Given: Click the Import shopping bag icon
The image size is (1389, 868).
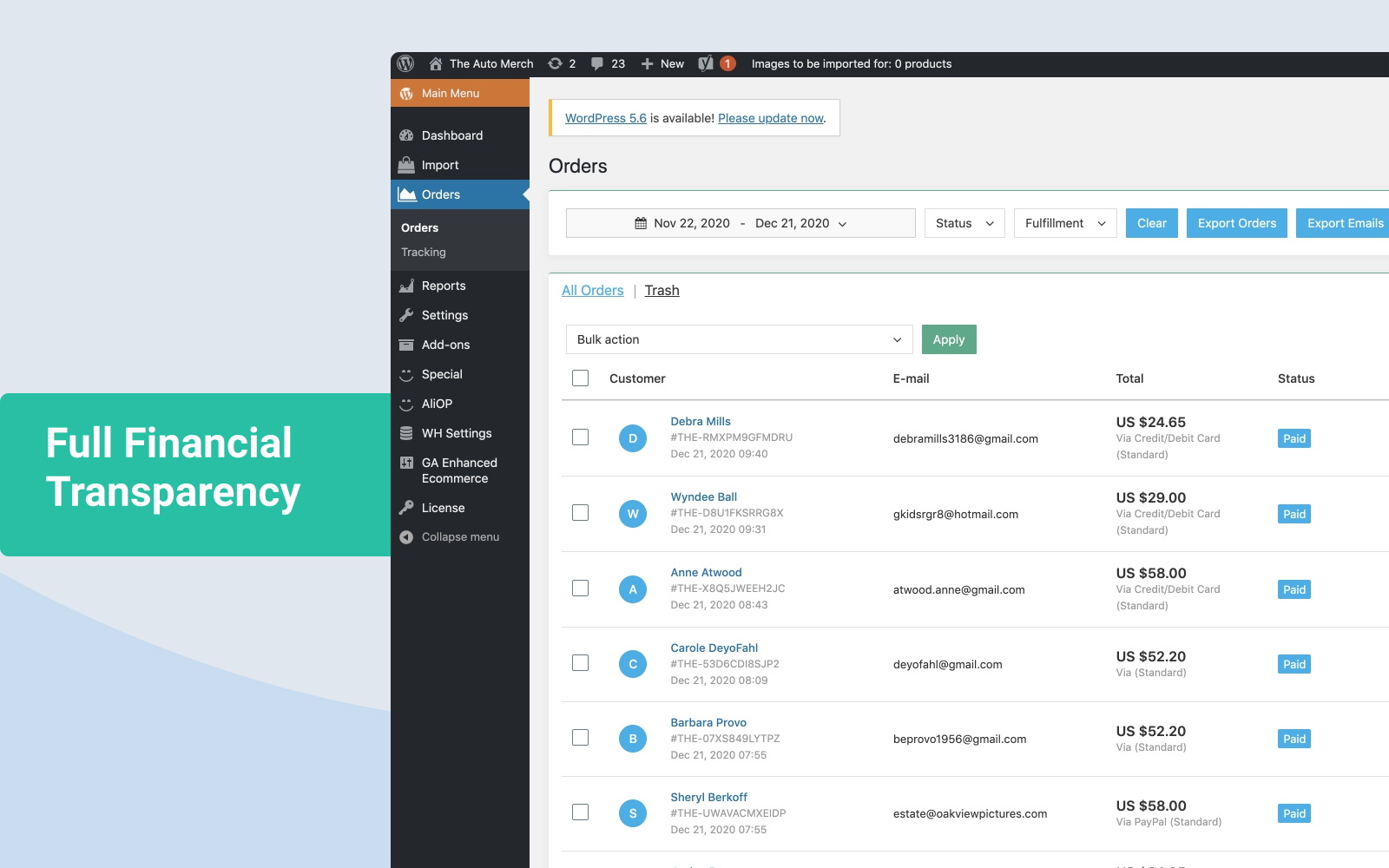Looking at the screenshot, I should pyautogui.click(x=406, y=165).
